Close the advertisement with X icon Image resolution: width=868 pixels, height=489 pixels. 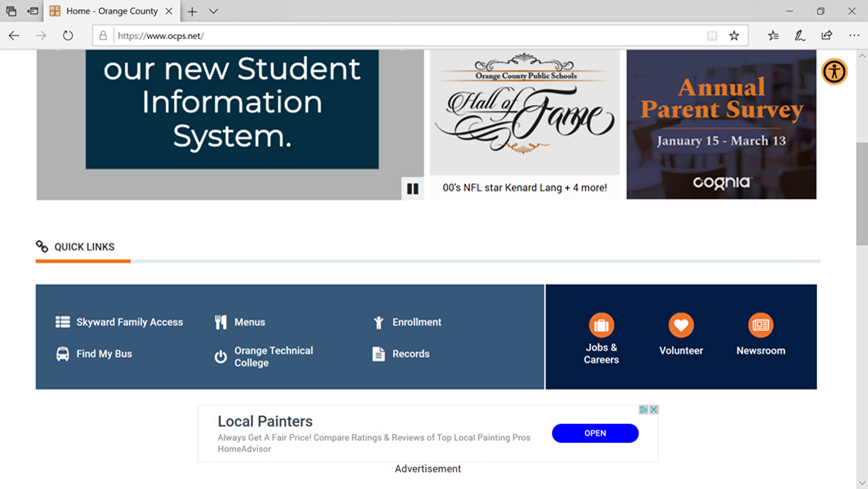(x=654, y=410)
